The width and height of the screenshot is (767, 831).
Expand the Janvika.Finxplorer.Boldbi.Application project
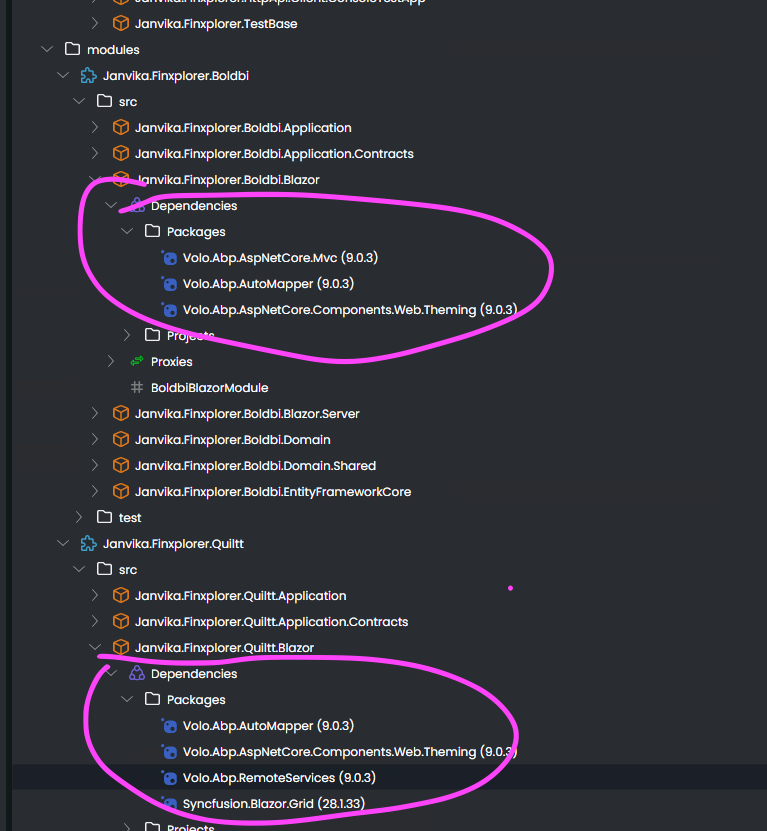[95, 127]
